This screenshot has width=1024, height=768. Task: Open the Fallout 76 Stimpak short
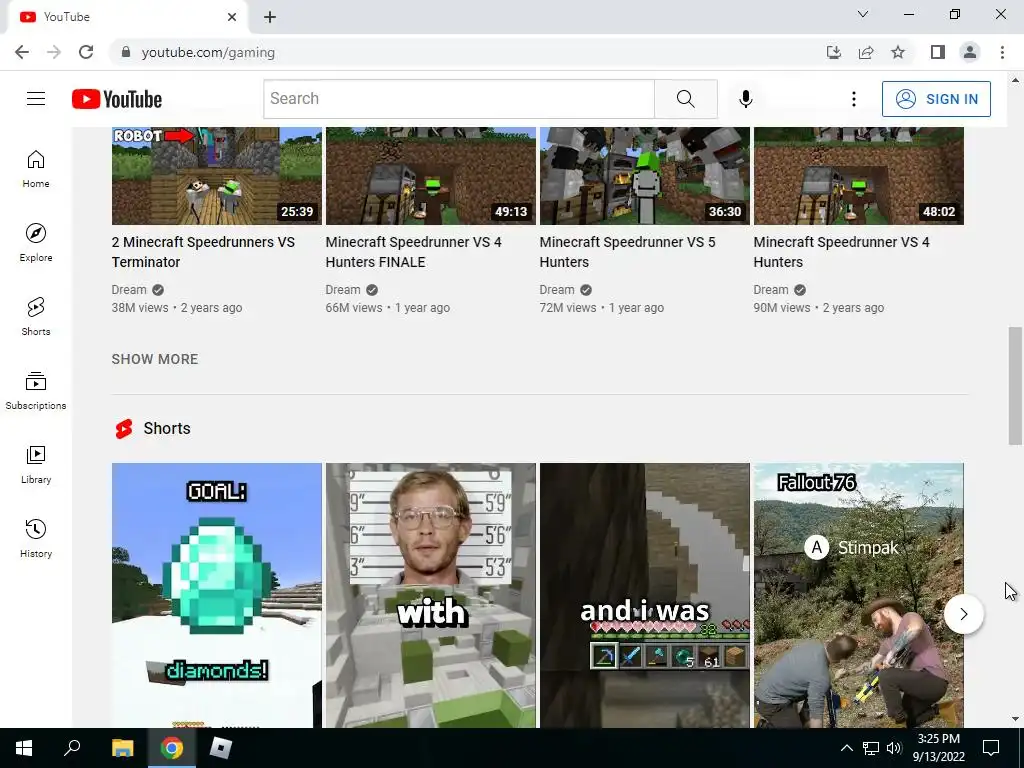click(x=859, y=595)
